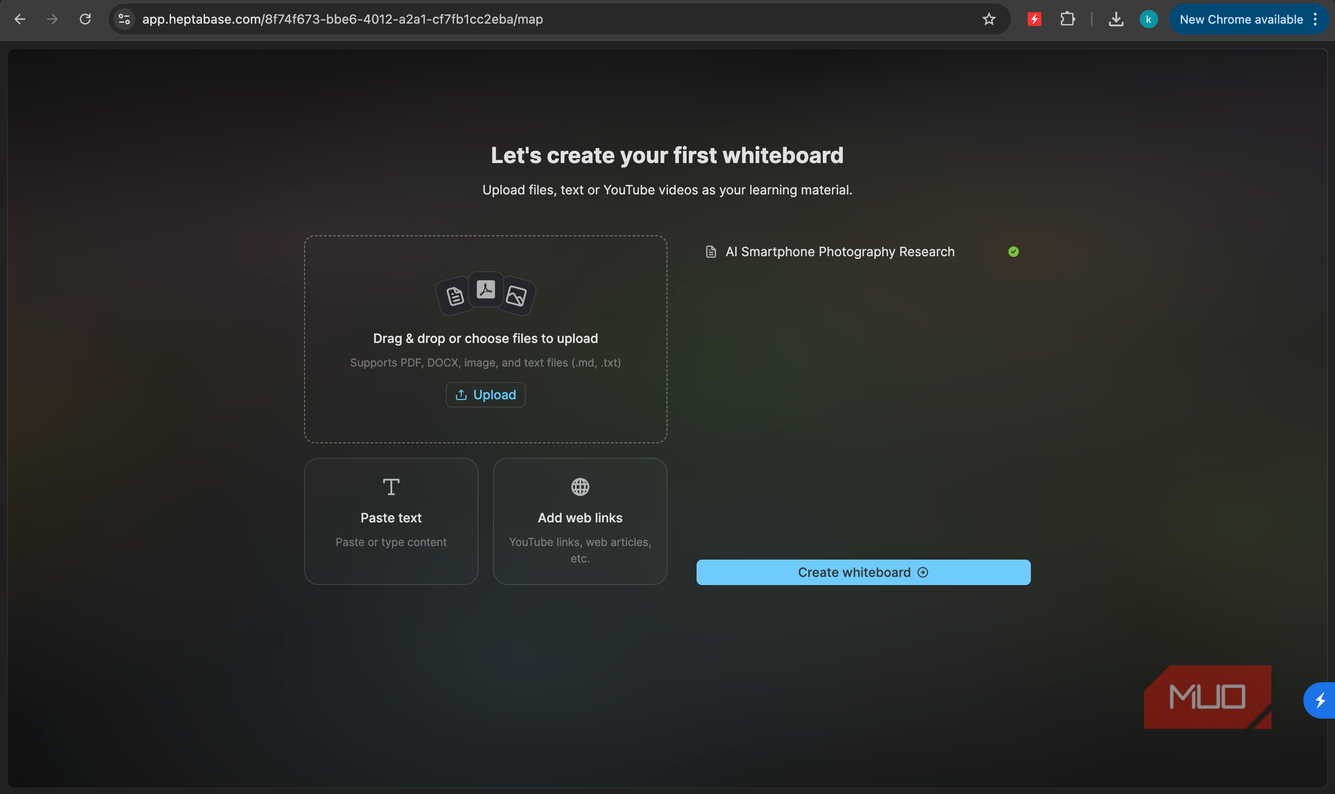The width and height of the screenshot is (1335, 794).
Task: Open the Chrome profile avatar
Action: point(1149,19)
